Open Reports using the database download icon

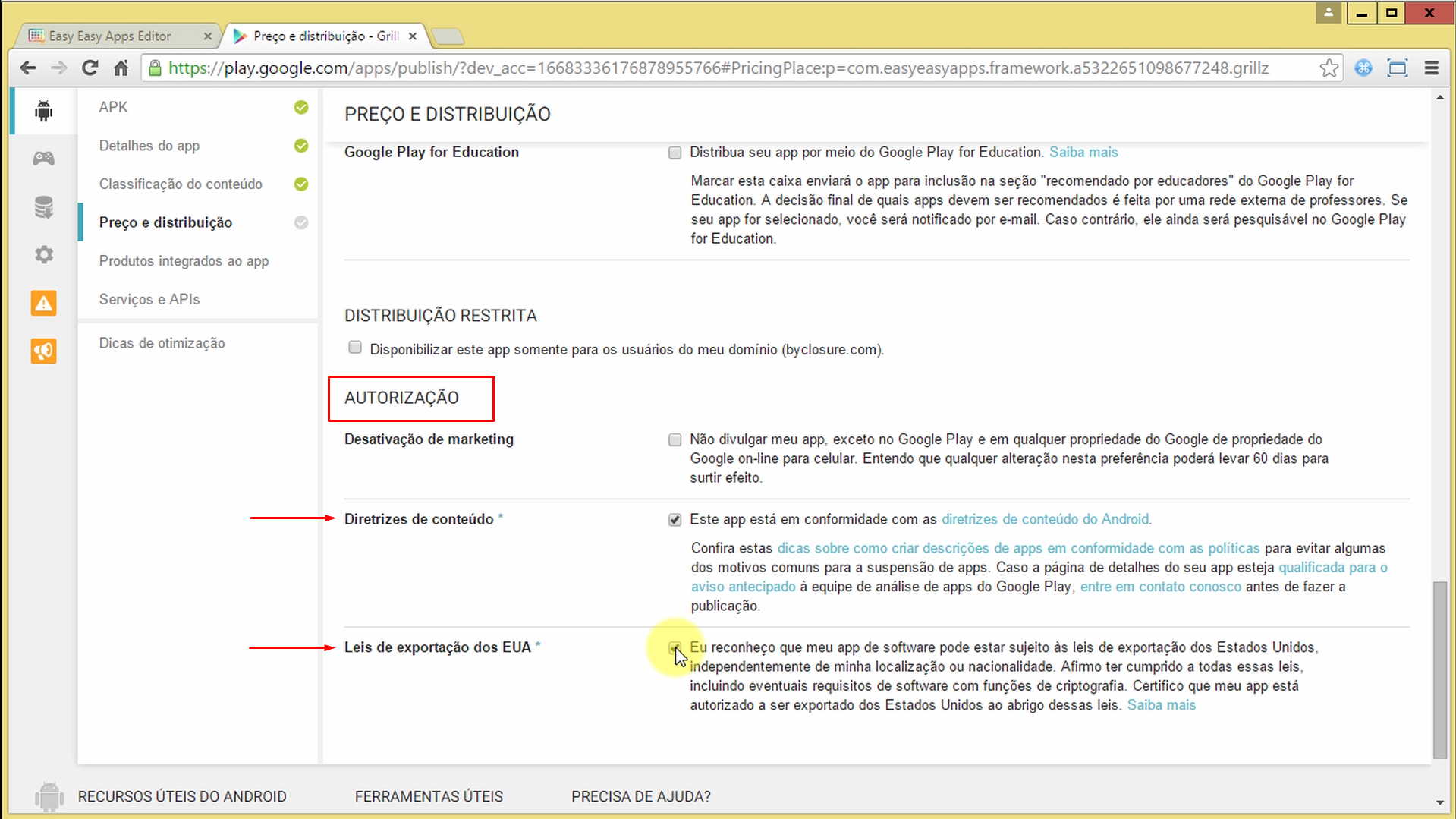(x=43, y=207)
